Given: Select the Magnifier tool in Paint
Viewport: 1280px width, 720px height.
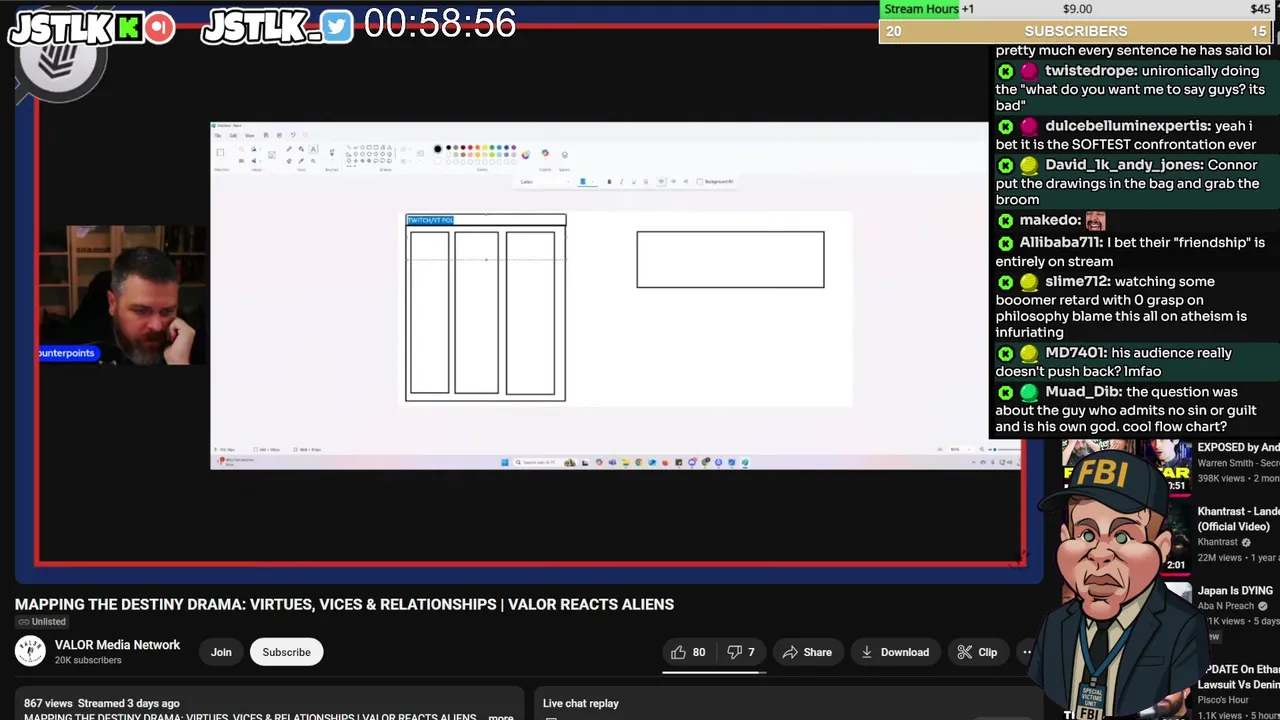Looking at the screenshot, I should [x=313, y=161].
